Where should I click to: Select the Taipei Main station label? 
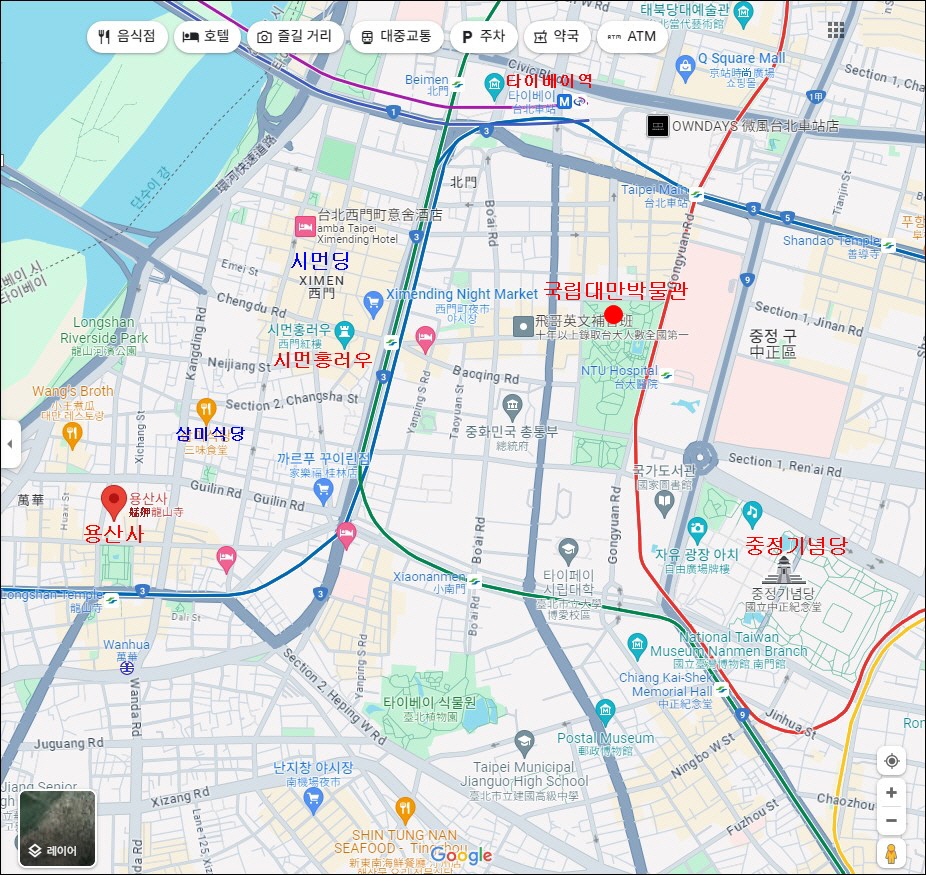(x=654, y=195)
